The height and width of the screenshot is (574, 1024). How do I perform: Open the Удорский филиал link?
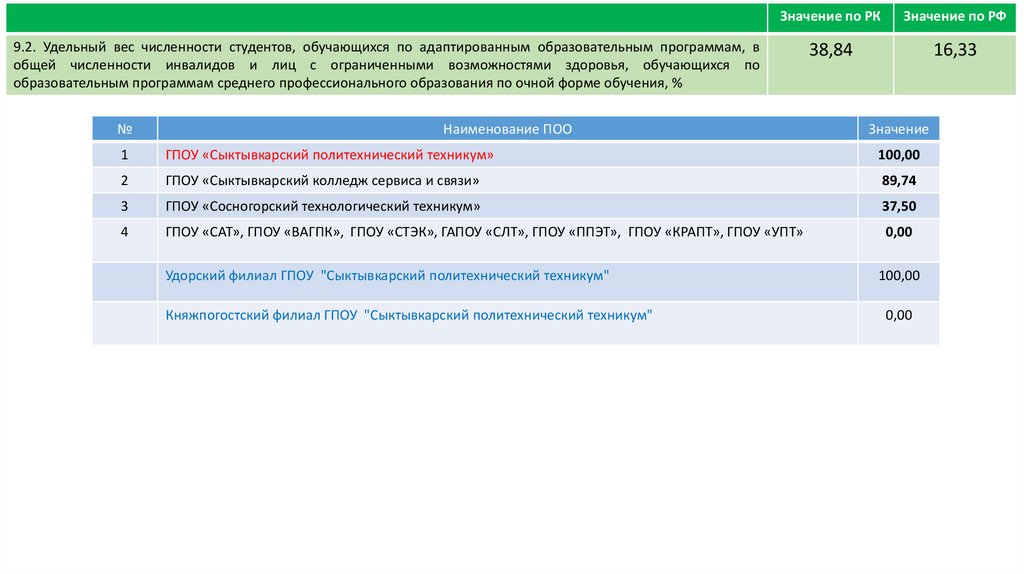[x=387, y=275]
